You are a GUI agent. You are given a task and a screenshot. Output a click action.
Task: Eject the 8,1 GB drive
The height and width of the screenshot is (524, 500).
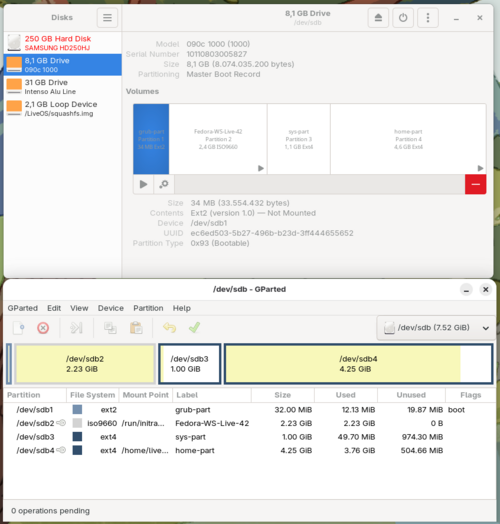click(378, 17)
